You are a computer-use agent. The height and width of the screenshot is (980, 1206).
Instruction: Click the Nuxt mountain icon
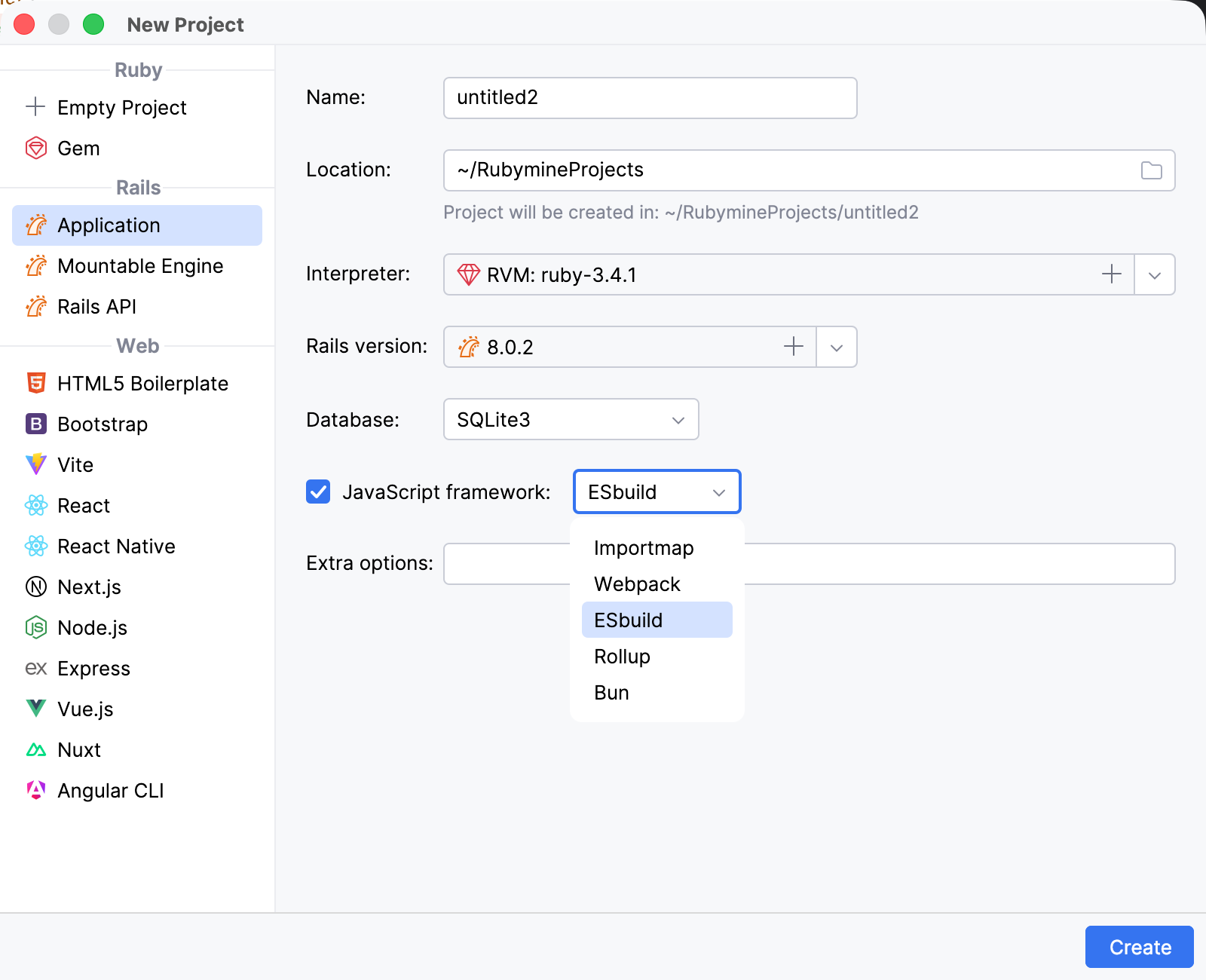click(36, 749)
